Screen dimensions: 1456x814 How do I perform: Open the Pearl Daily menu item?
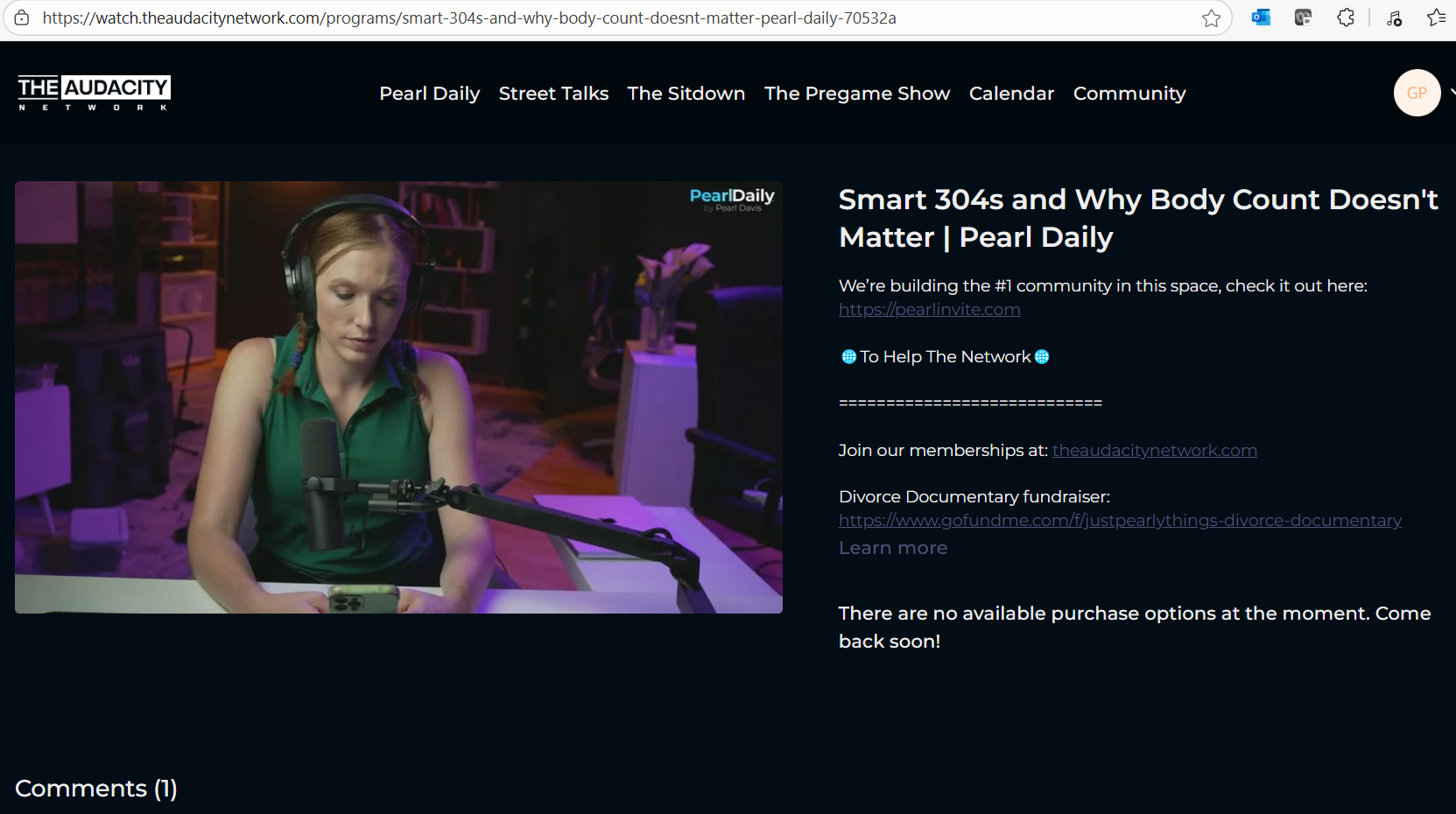429,94
